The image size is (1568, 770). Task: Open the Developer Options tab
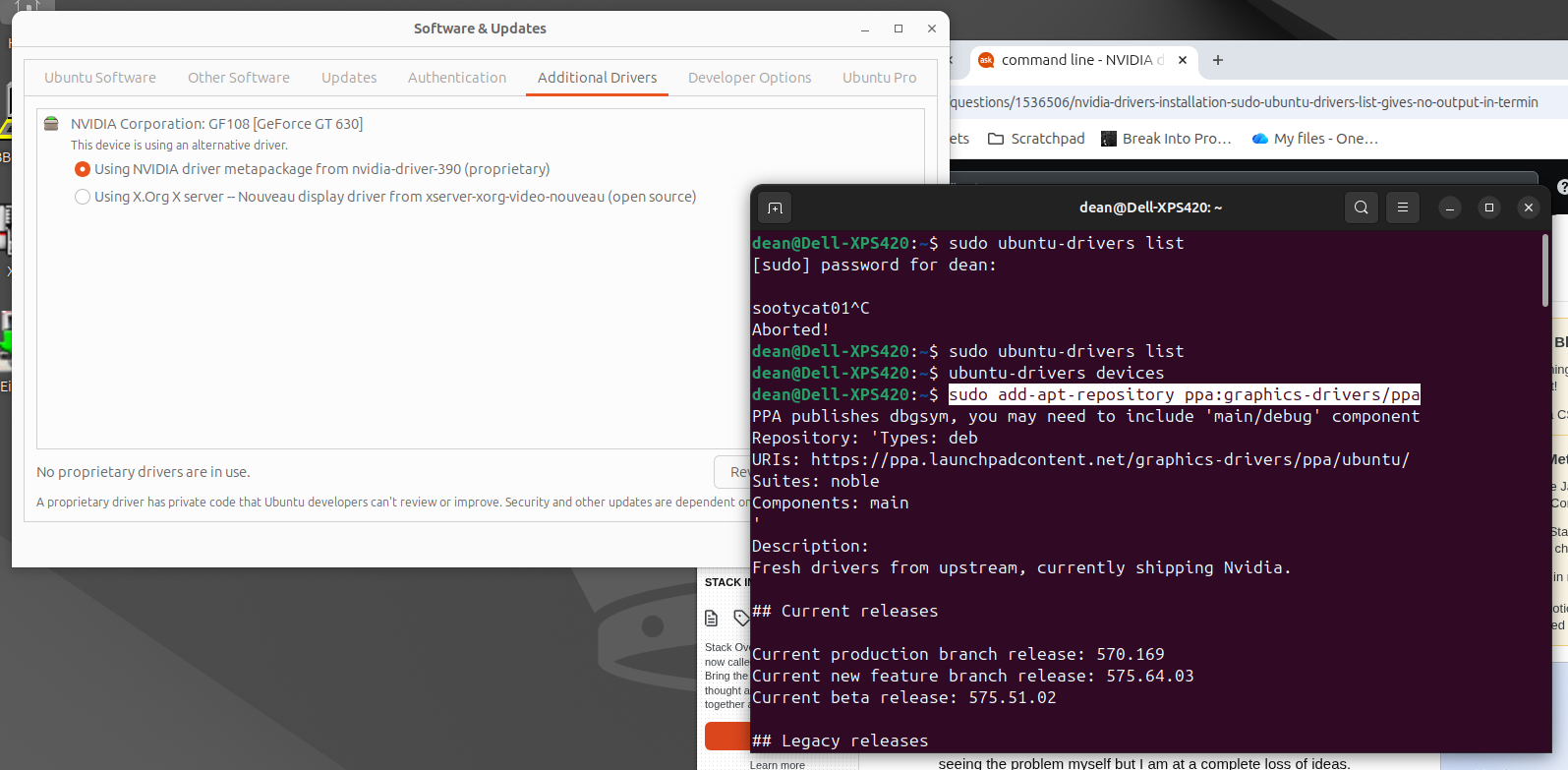[749, 78]
